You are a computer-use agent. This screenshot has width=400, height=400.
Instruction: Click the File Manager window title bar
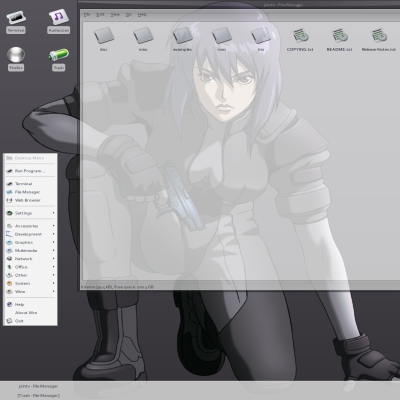coord(239,5)
